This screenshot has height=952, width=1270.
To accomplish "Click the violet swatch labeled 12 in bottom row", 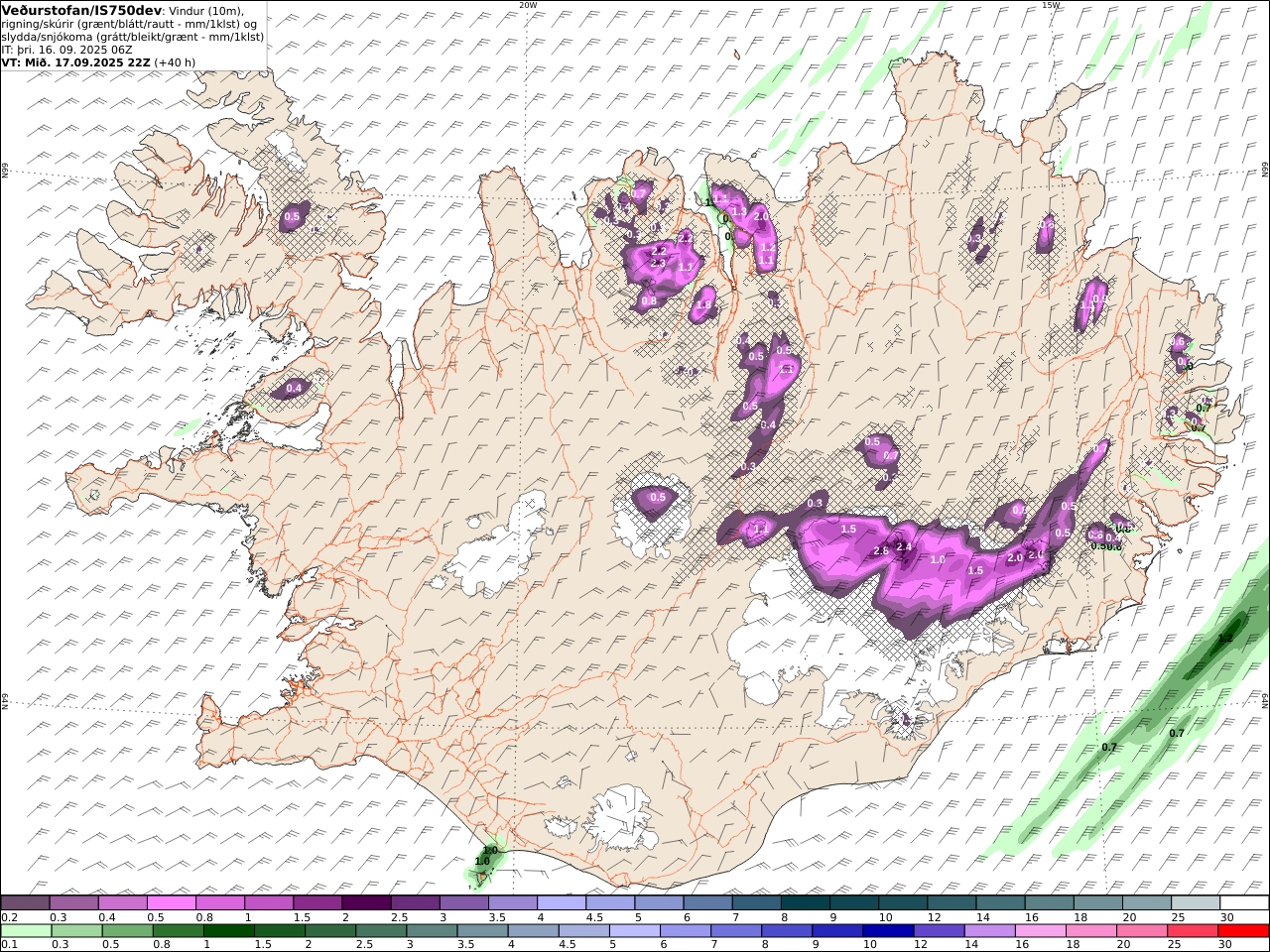I will coord(938,930).
